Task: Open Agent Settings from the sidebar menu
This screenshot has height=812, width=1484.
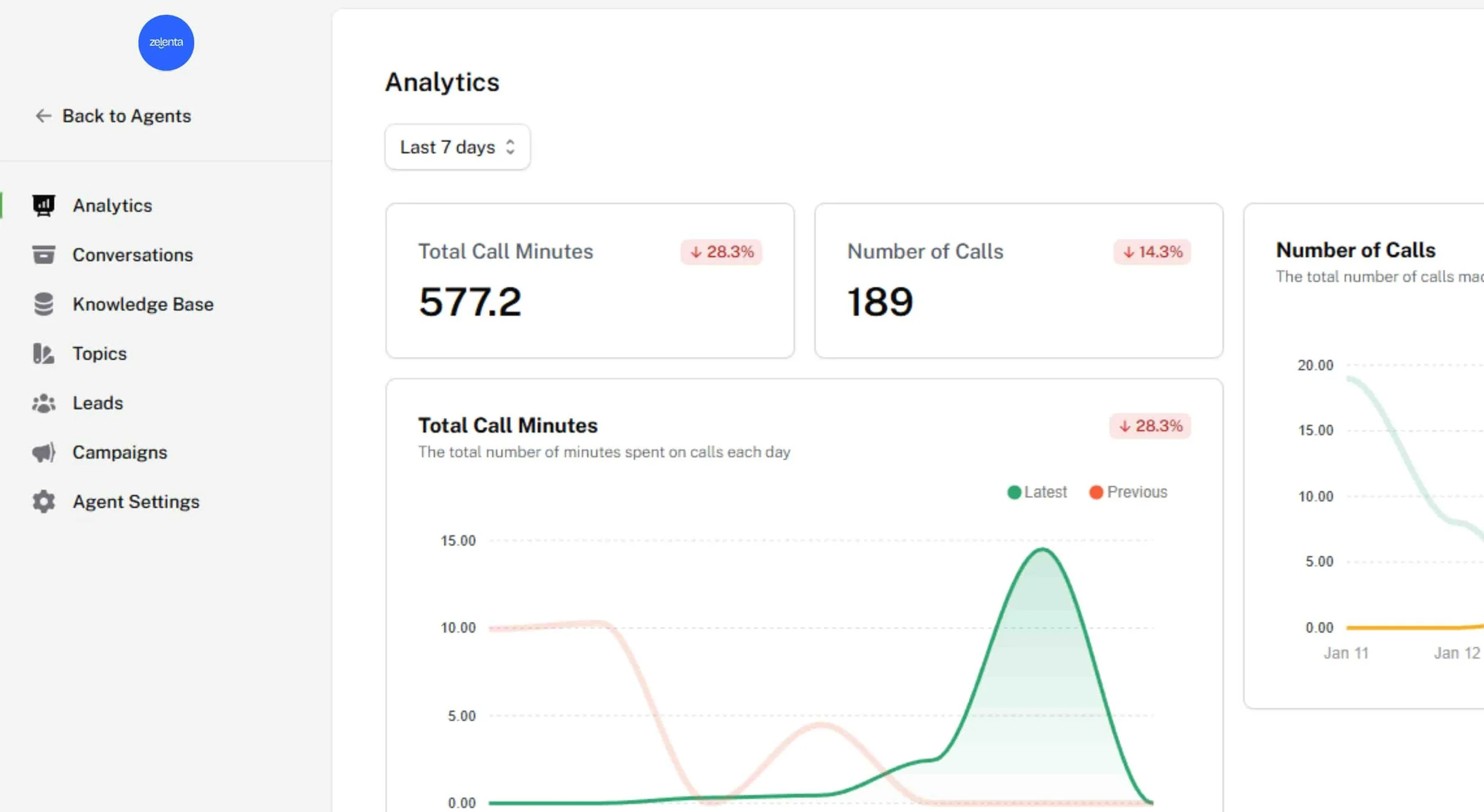Action: tap(136, 502)
